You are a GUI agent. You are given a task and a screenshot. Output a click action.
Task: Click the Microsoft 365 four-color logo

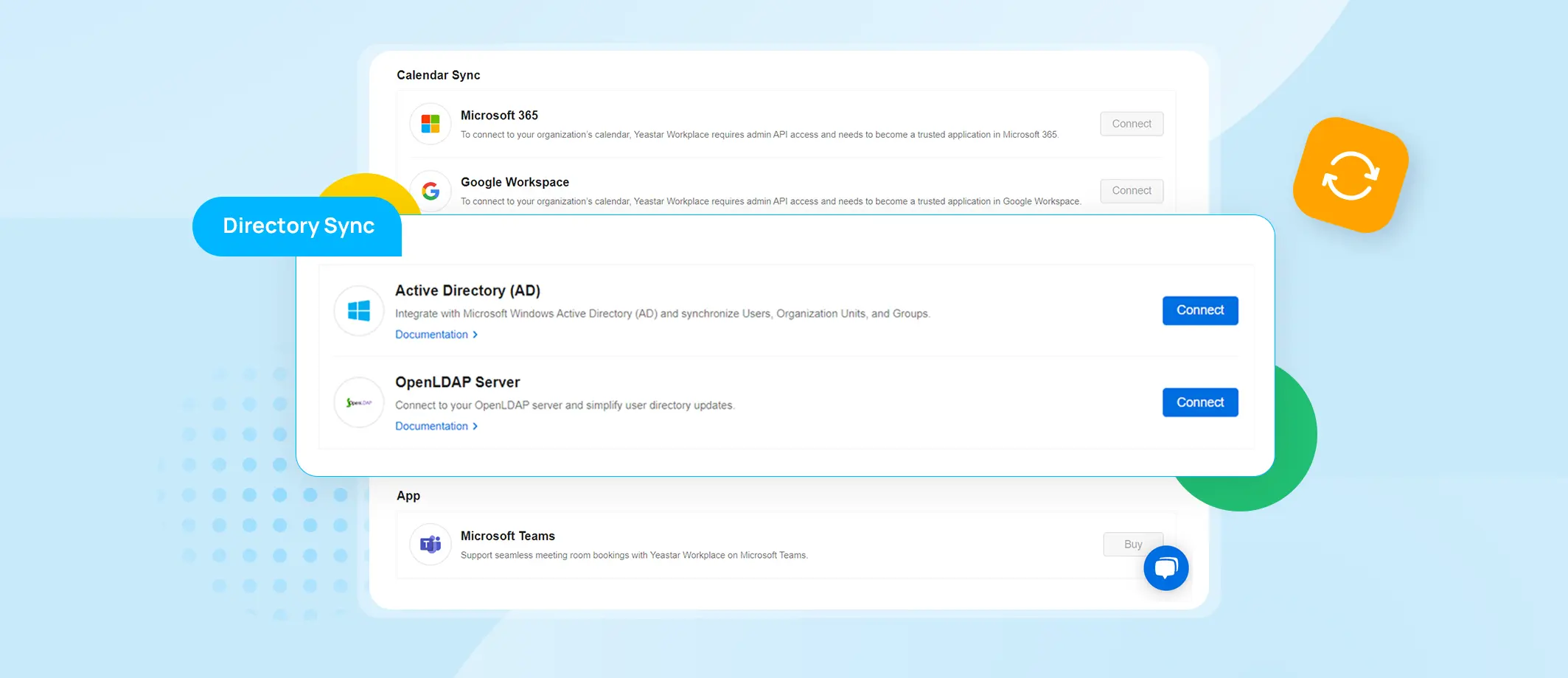coord(431,124)
